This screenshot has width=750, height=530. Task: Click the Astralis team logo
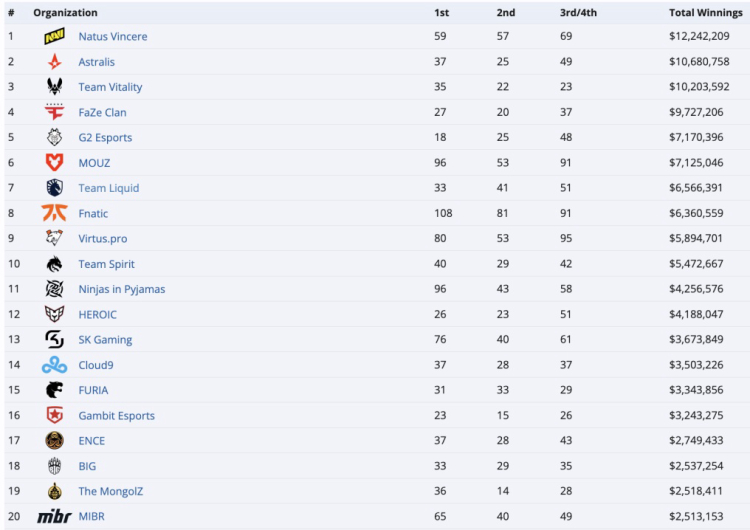(54, 62)
